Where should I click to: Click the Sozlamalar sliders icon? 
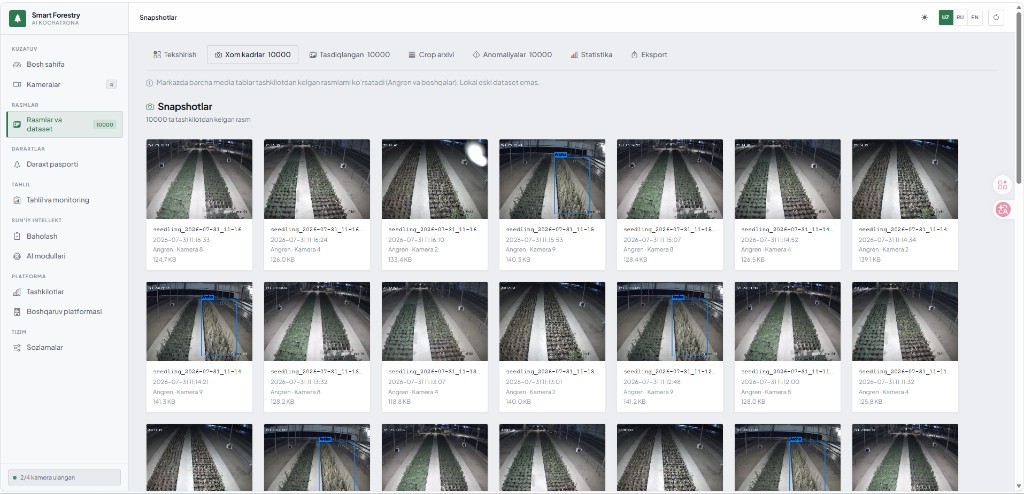point(18,348)
